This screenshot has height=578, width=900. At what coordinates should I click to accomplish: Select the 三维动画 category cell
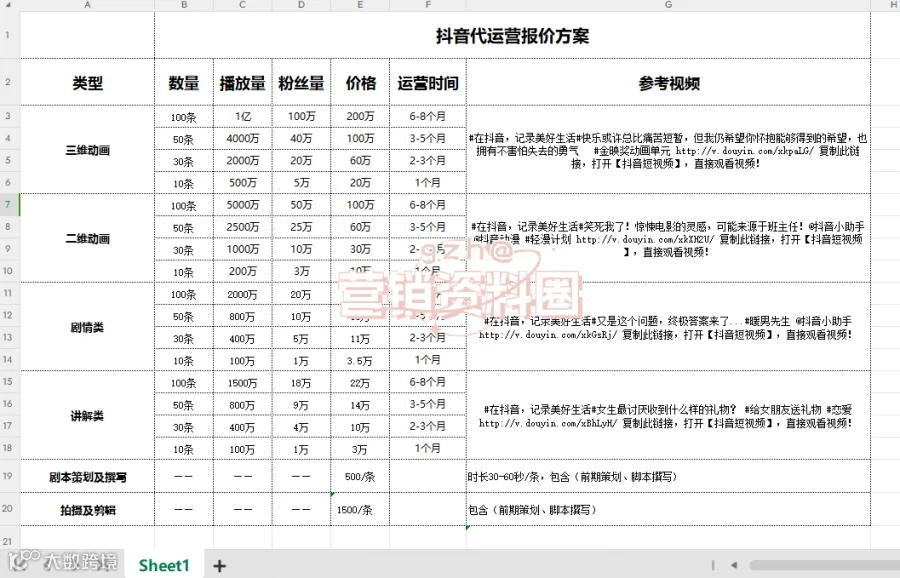[87, 149]
